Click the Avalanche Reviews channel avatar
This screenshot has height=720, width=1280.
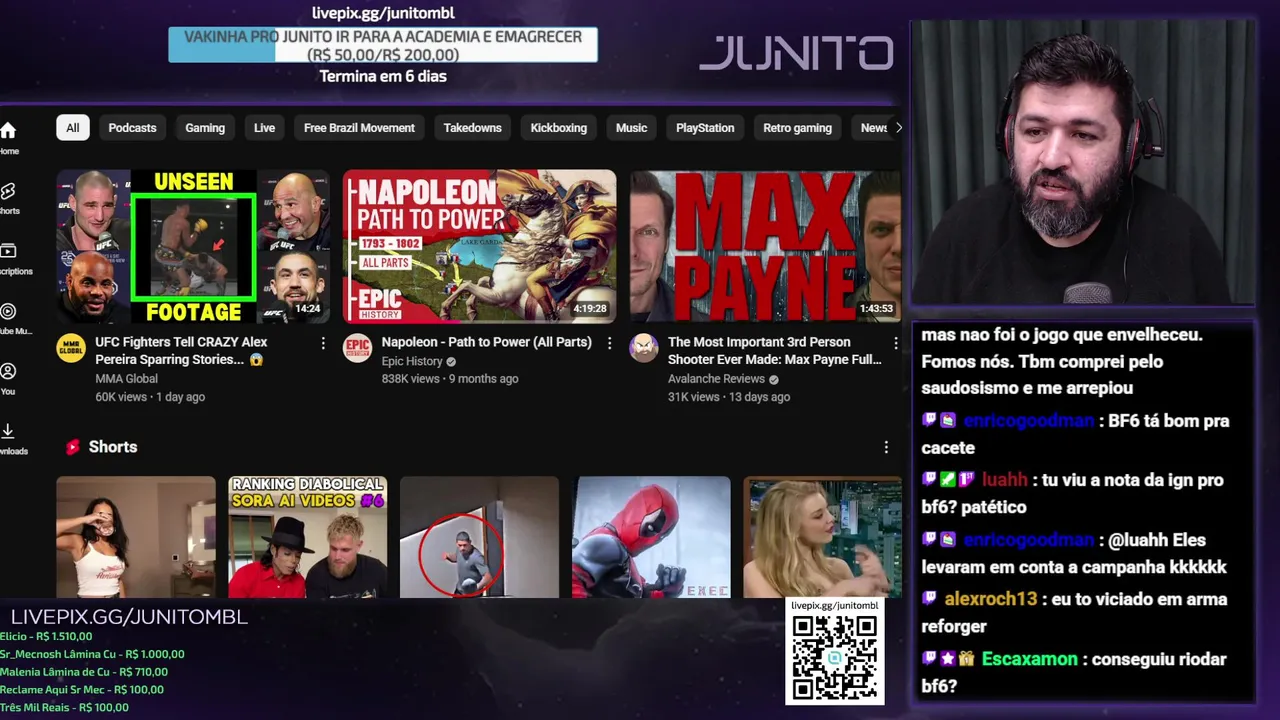point(644,348)
